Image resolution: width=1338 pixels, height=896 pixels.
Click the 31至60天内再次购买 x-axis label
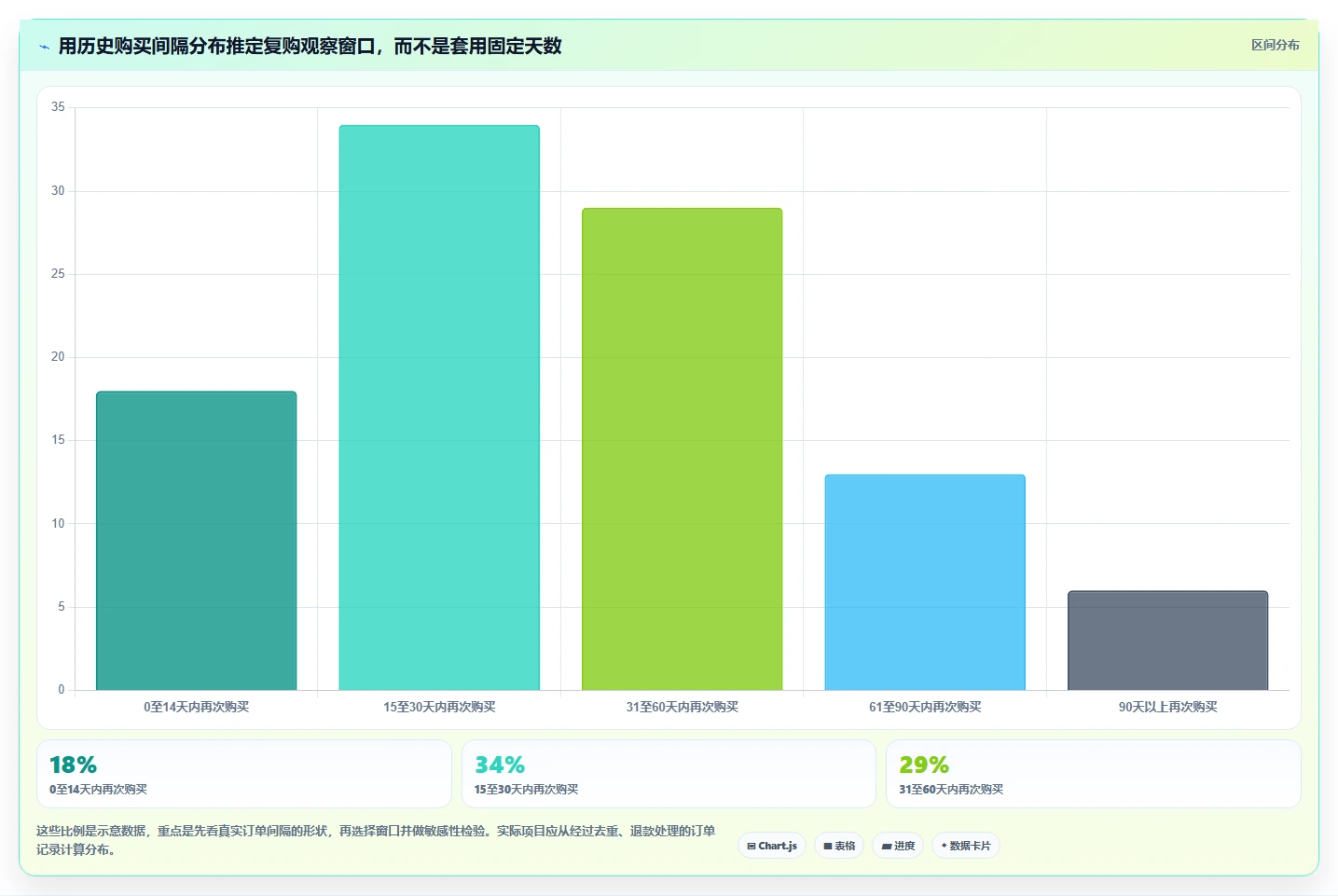coord(683,707)
